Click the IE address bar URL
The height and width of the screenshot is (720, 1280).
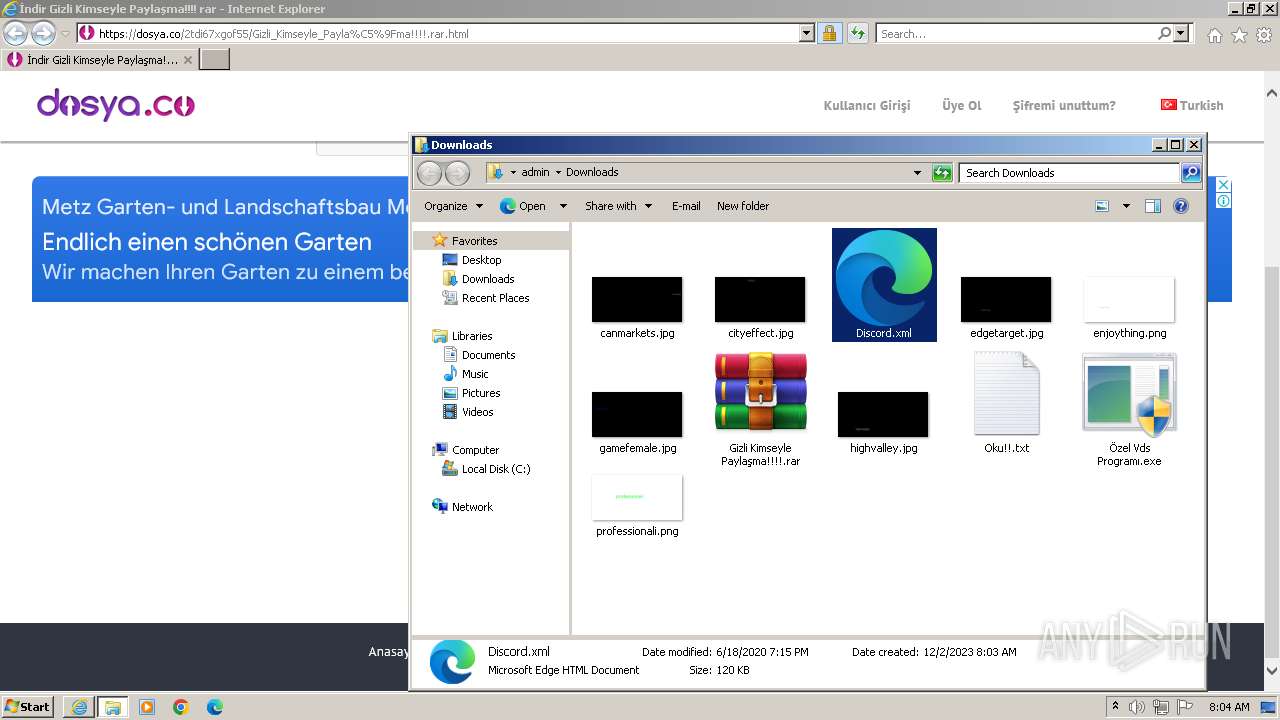[x=284, y=34]
